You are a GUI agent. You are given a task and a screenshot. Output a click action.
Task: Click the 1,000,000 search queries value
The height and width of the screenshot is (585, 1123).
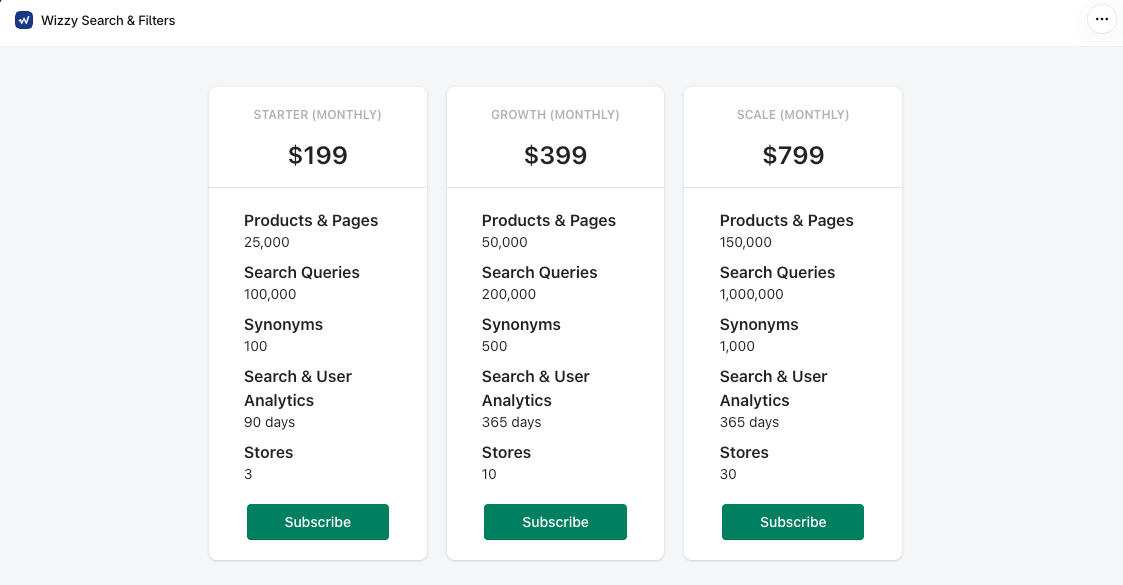[x=751, y=294]
